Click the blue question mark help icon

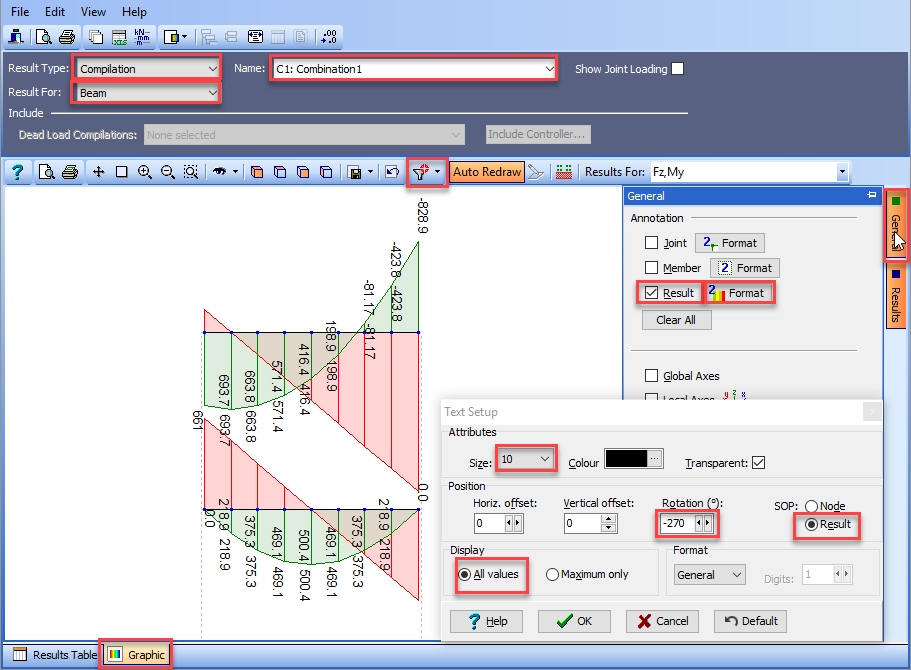17,172
